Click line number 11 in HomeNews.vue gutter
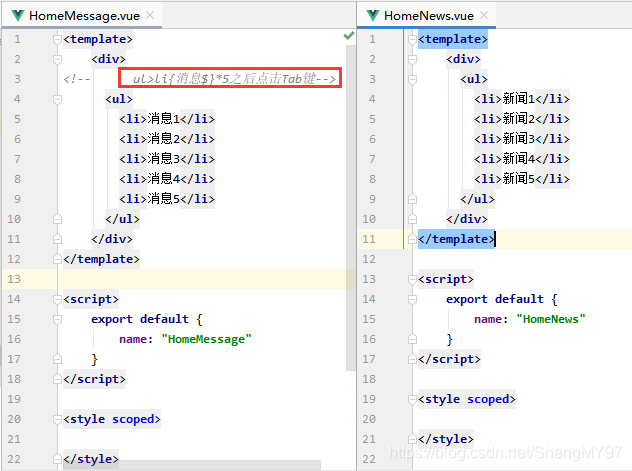632x471 pixels. tap(369, 239)
